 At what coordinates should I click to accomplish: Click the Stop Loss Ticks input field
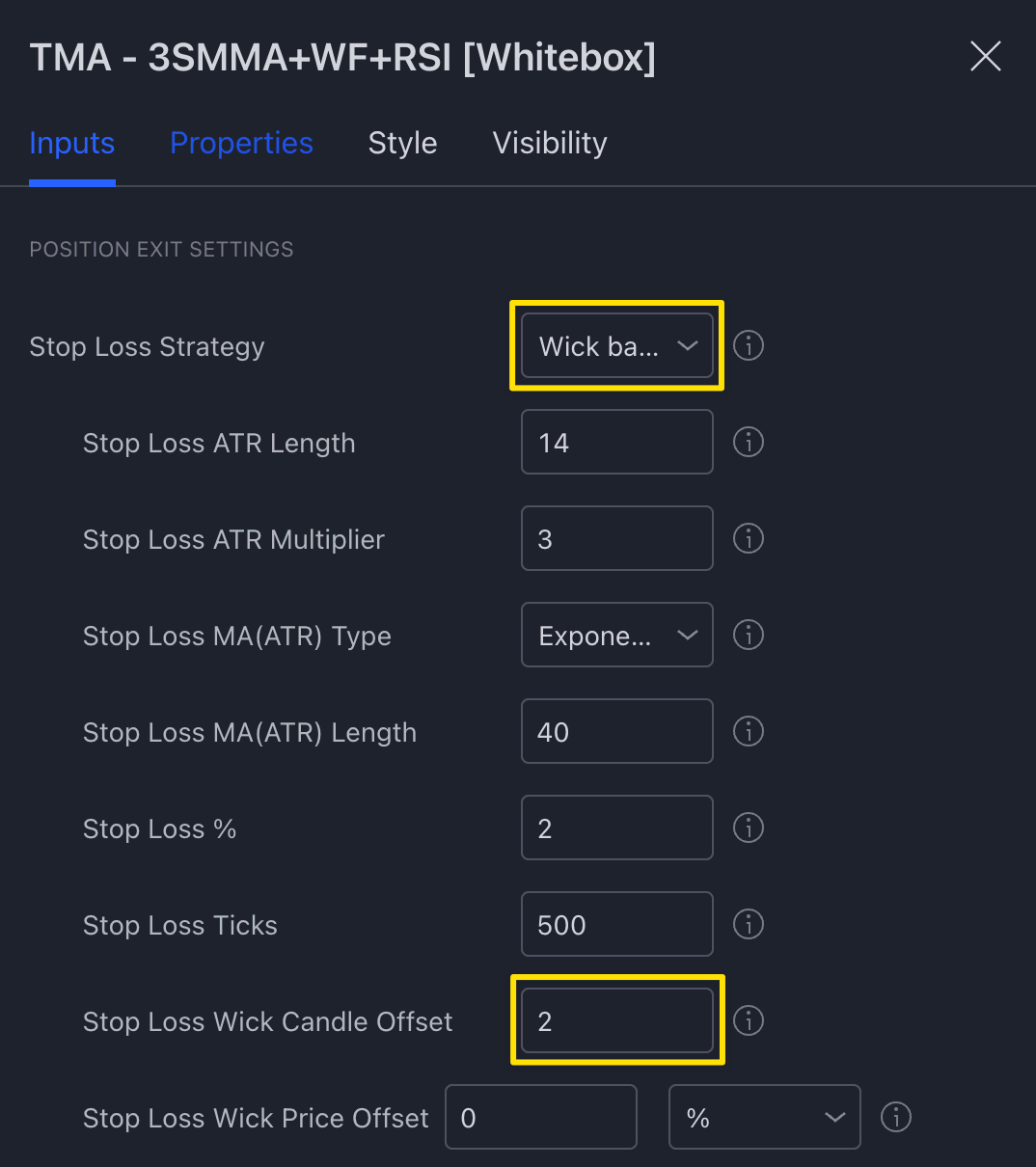click(616, 924)
